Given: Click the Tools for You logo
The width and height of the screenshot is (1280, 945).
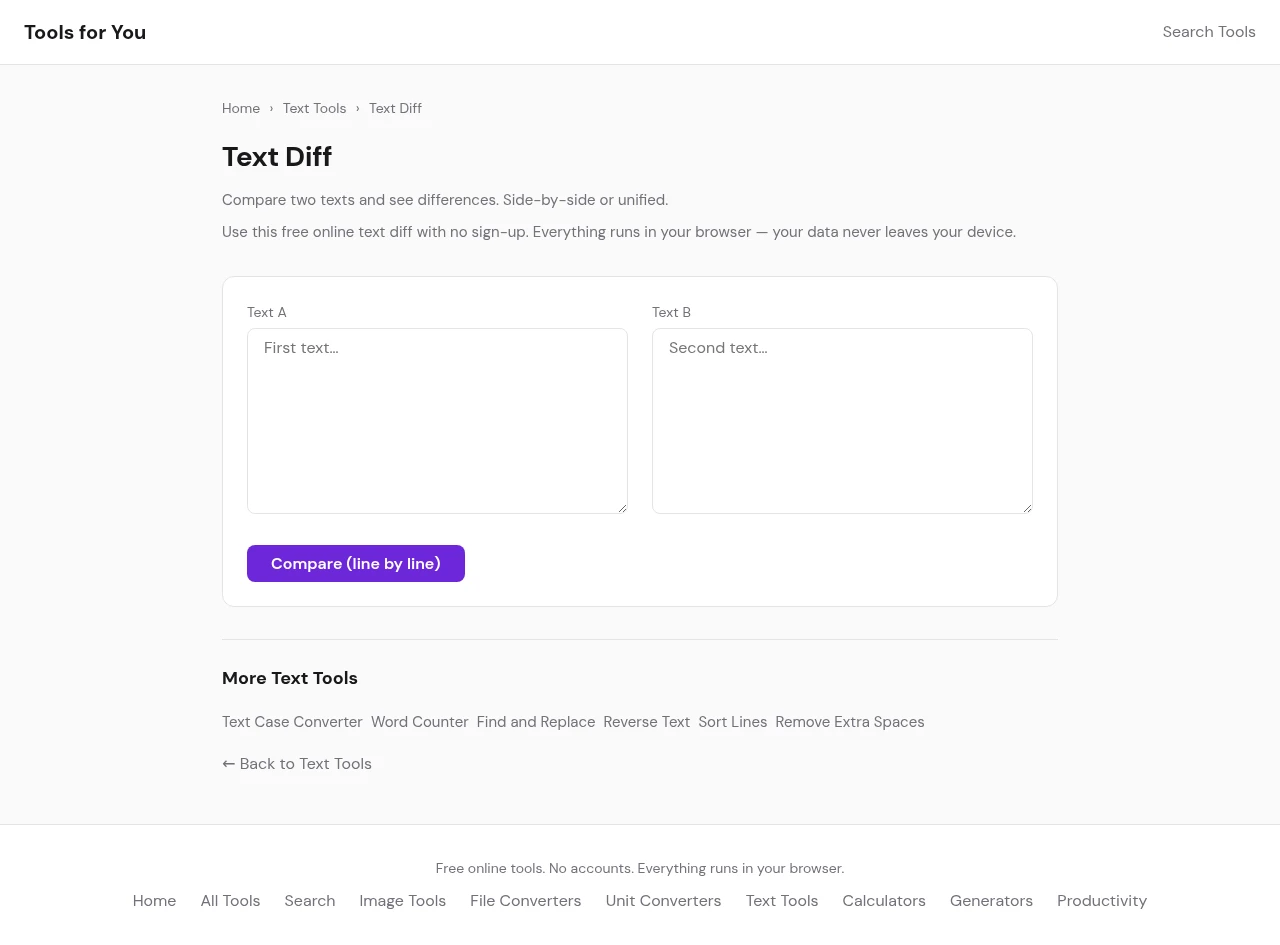Looking at the screenshot, I should [x=85, y=32].
